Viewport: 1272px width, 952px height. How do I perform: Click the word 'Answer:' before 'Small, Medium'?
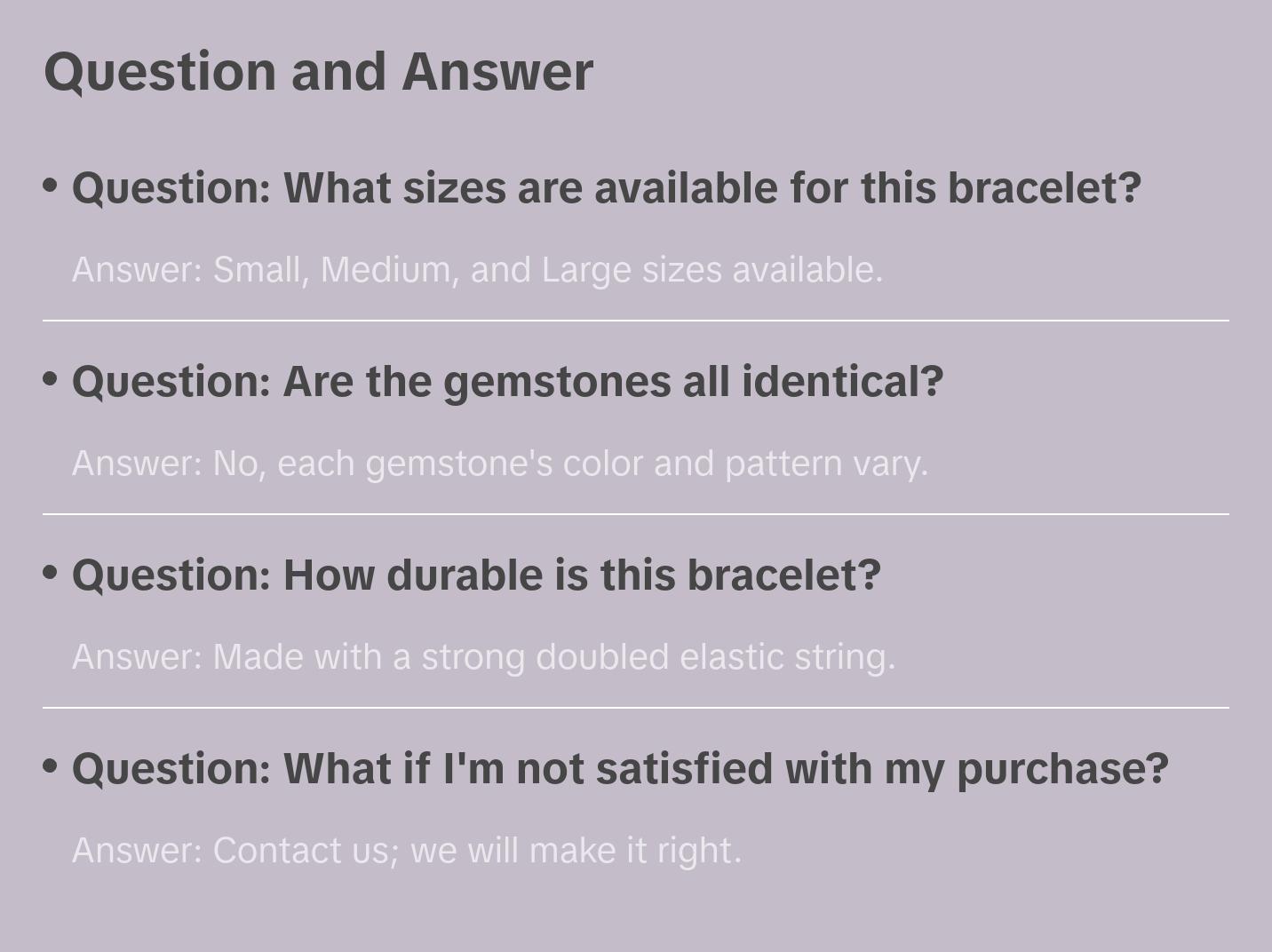pos(138,270)
